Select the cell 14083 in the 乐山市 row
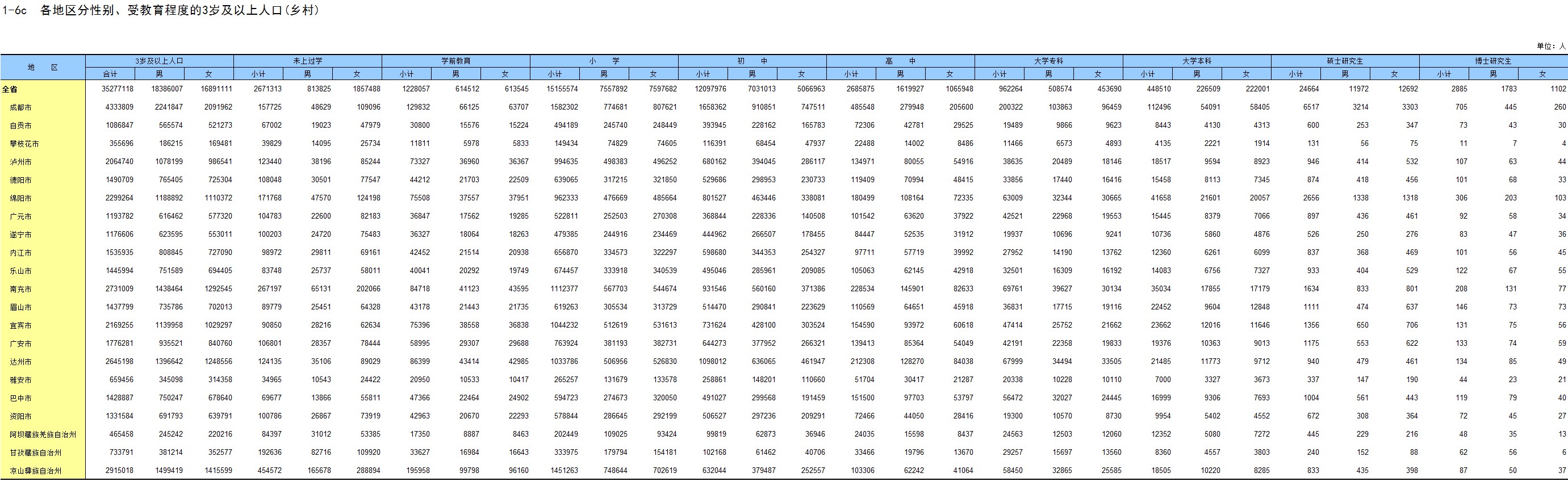This screenshot has width=1568, height=498. (1161, 271)
